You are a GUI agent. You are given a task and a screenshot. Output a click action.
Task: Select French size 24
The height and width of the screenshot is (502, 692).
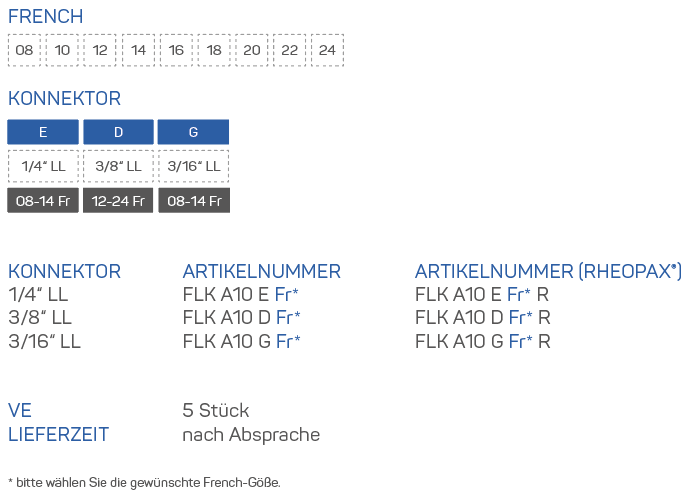pyautogui.click(x=327, y=51)
